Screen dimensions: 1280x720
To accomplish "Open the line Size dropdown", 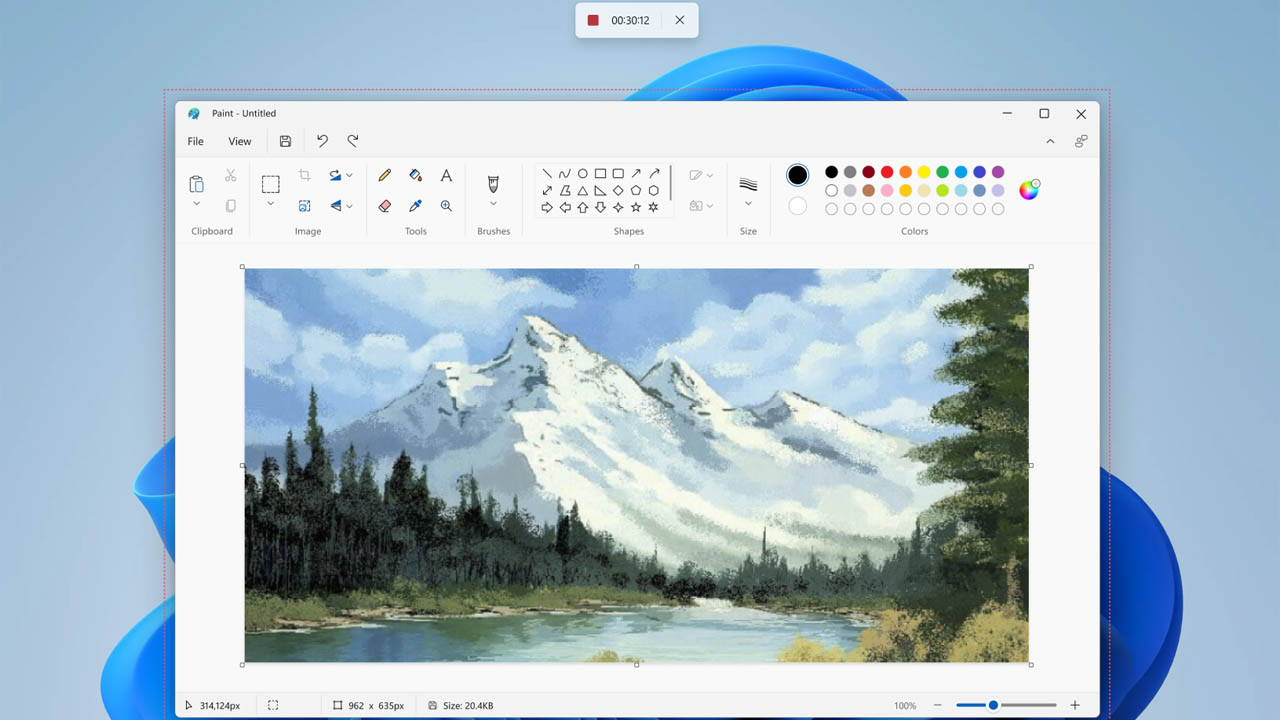I will click(x=748, y=201).
